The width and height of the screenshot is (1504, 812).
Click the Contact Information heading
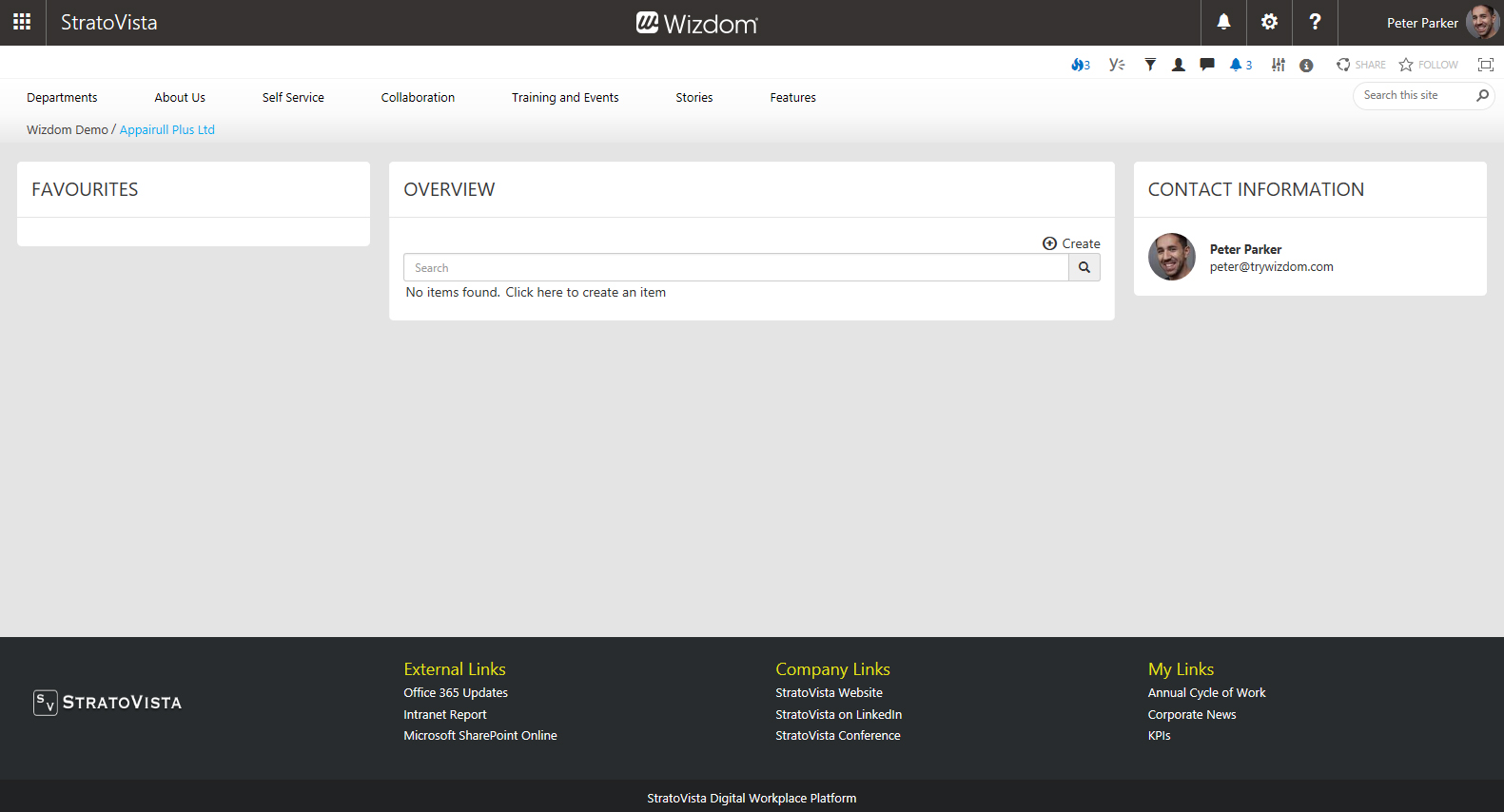click(x=1256, y=189)
